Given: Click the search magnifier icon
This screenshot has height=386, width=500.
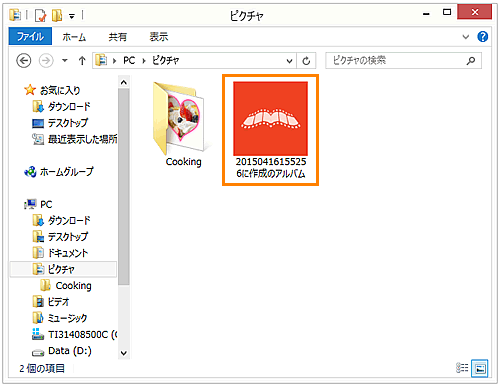Looking at the screenshot, I should click(471, 61).
